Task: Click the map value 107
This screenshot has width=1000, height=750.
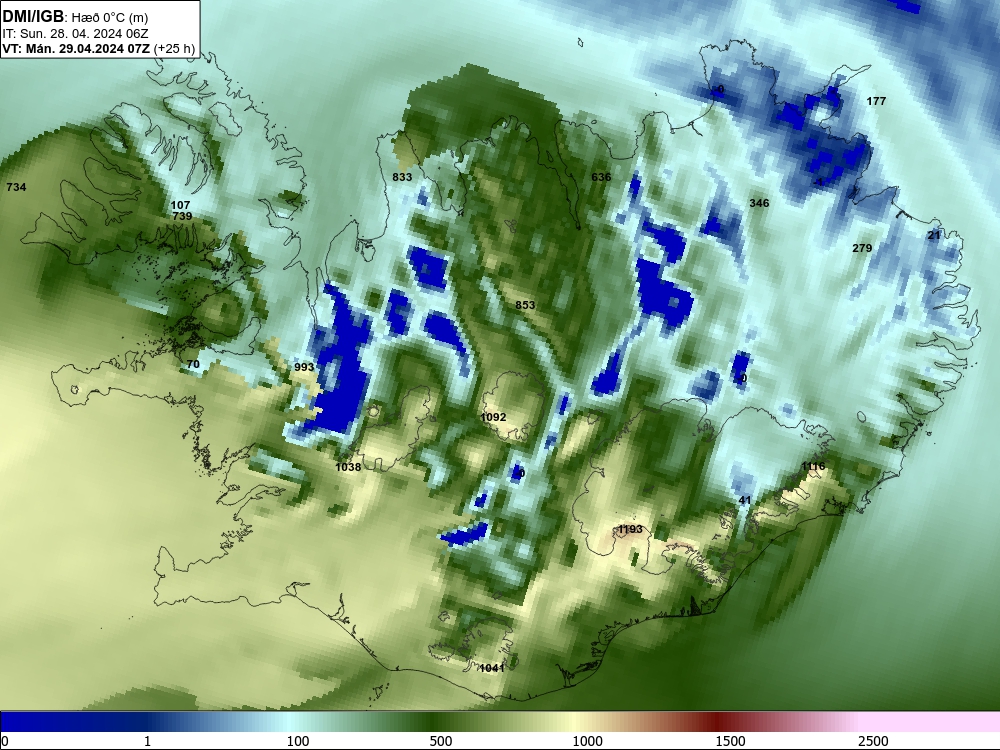Action: [180, 205]
